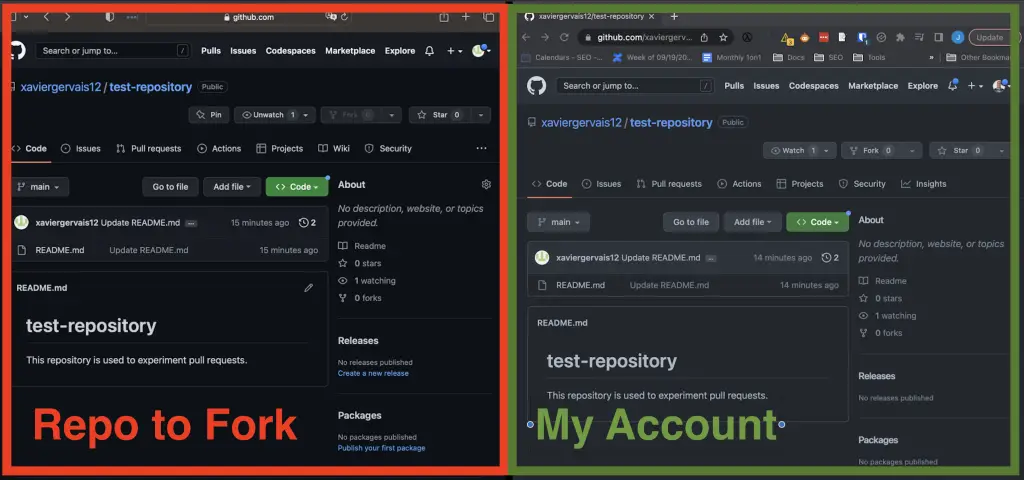Bookmark page with Chrome star icon
This screenshot has width=1024, height=480.
(x=723, y=38)
